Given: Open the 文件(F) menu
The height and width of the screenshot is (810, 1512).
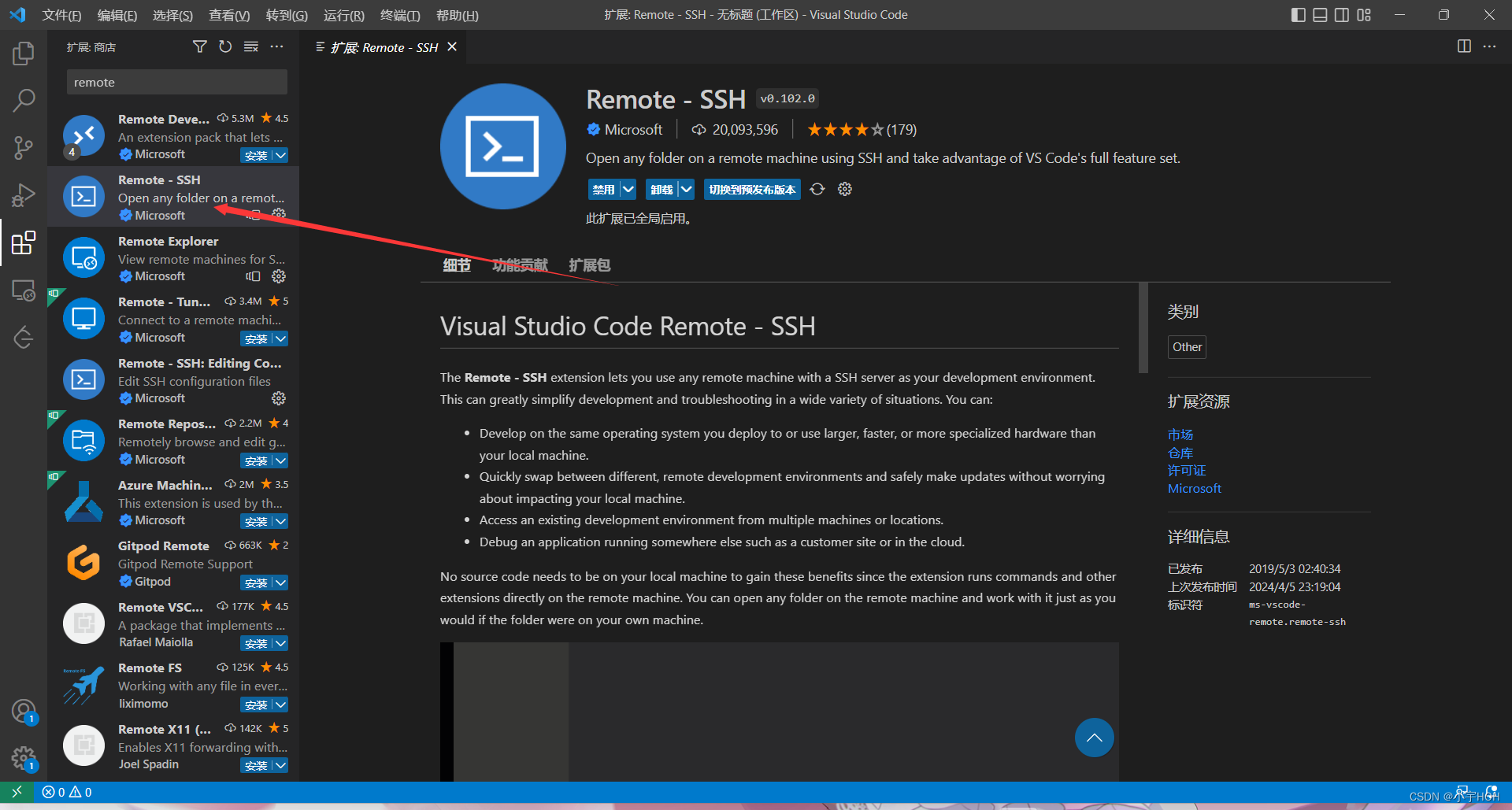Looking at the screenshot, I should tap(61, 15).
